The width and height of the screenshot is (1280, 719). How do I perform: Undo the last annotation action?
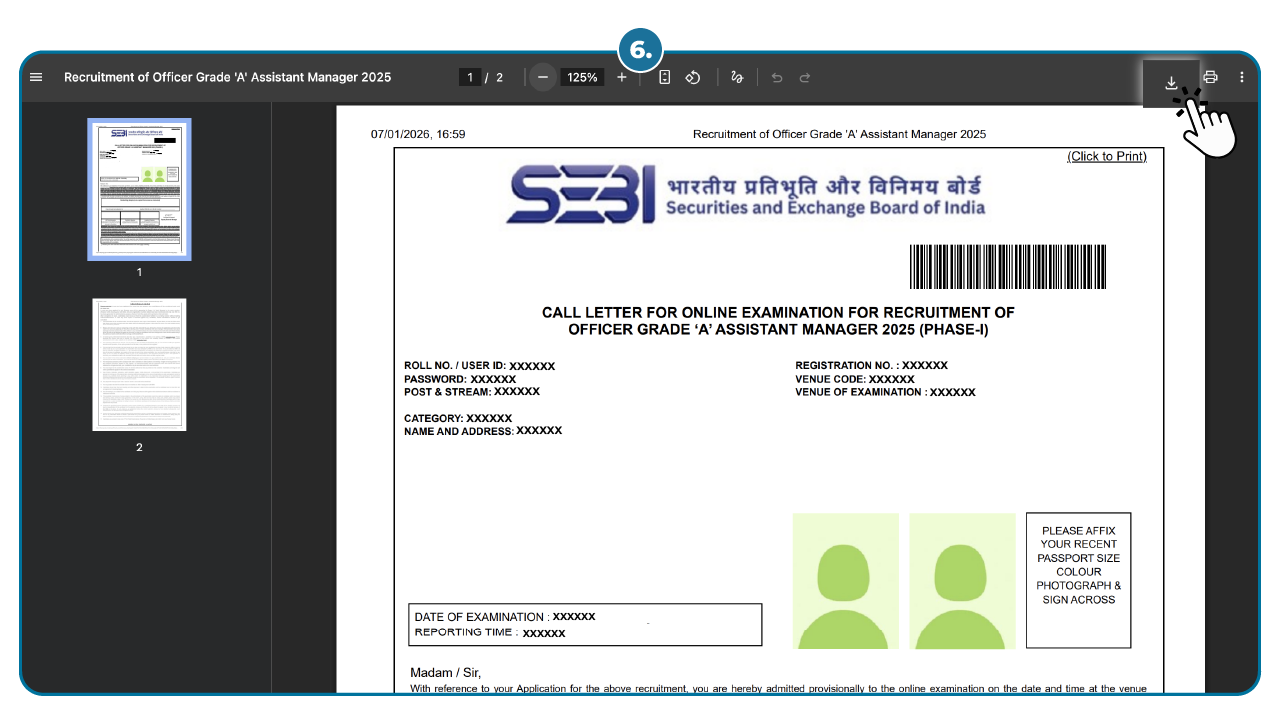pos(777,77)
